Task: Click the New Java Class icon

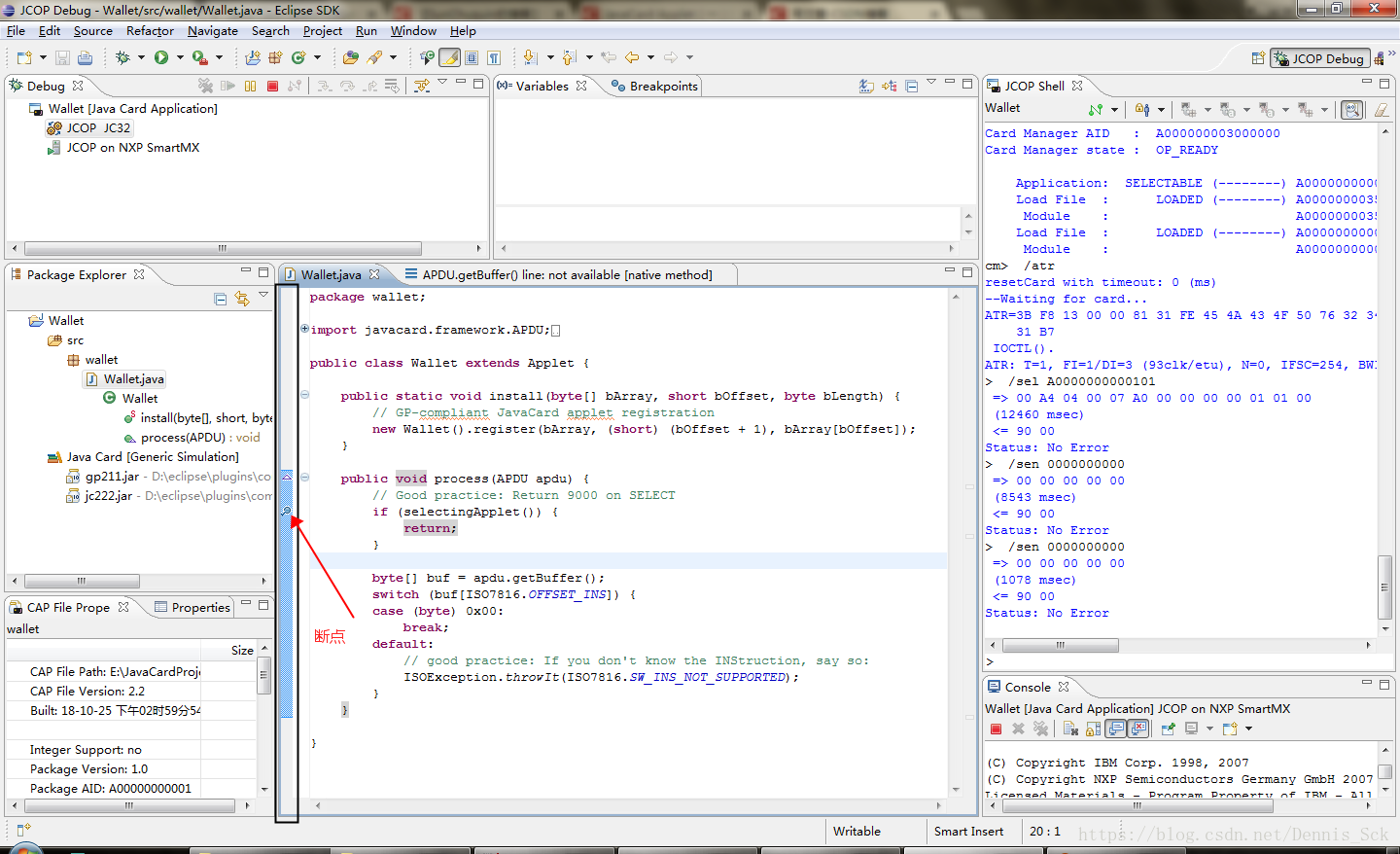Action: [299, 57]
